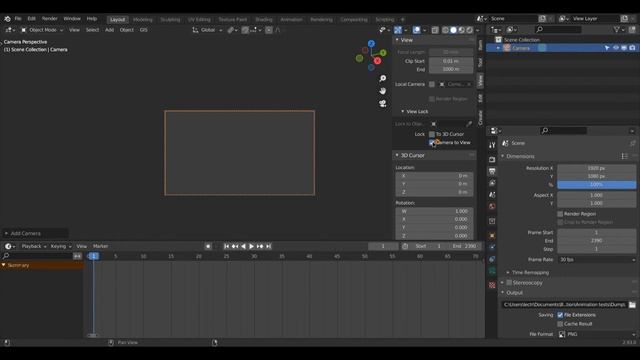Open the Object Mode dropdown
This screenshot has width=640, height=360.
42,30
